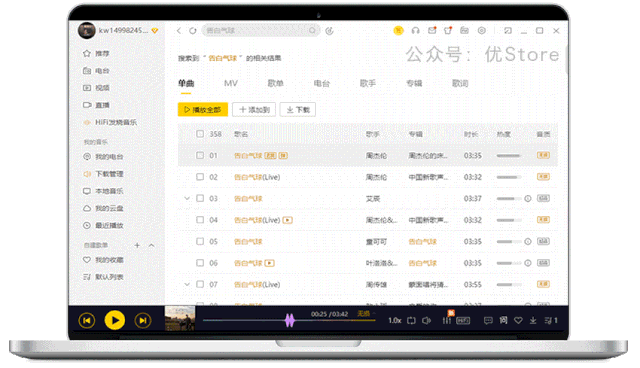The image size is (640, 368).
Task: Play the MV for song 04 告白气球(Live)
Action: [x=288, y=220]
